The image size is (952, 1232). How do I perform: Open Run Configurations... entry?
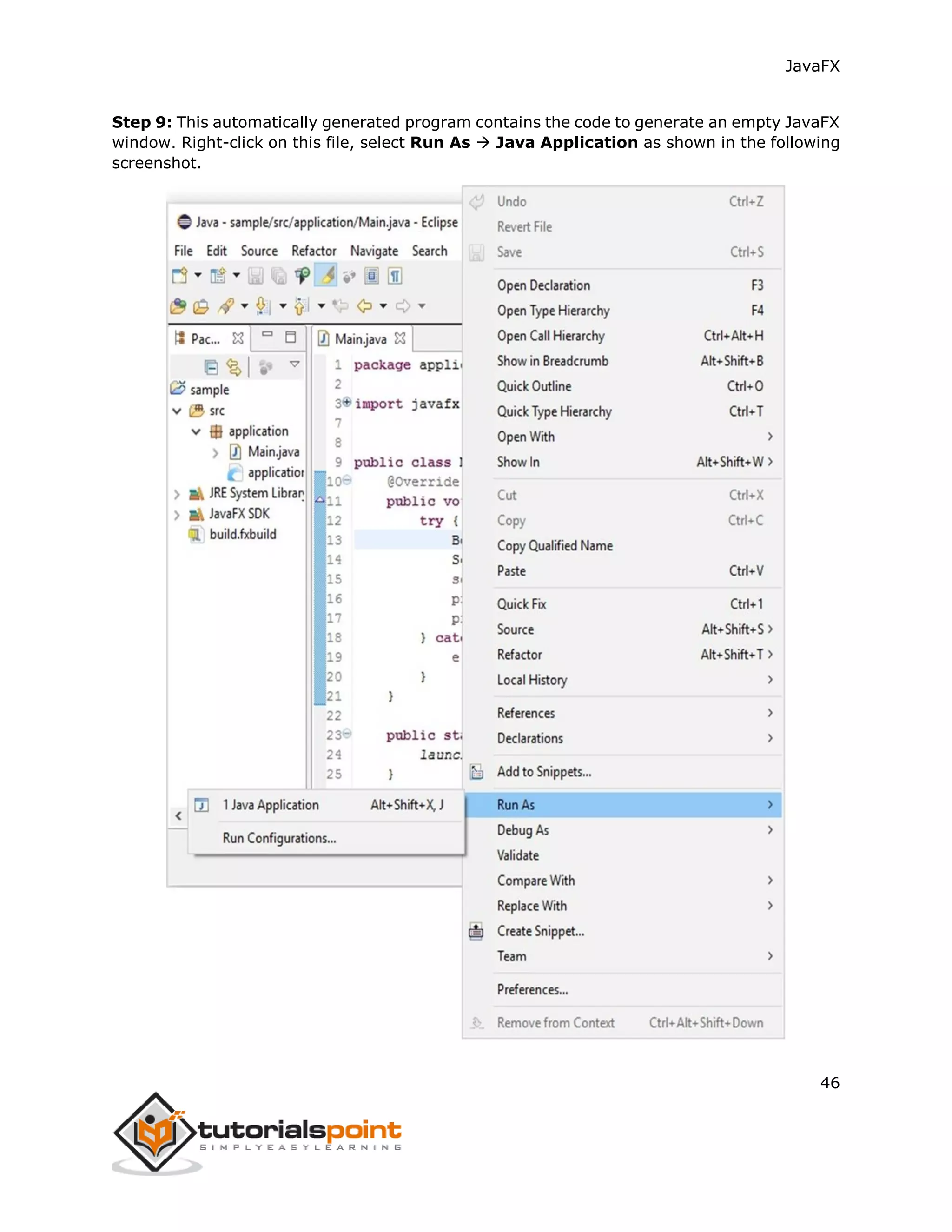pyautogui.click(x=326, y=838)
